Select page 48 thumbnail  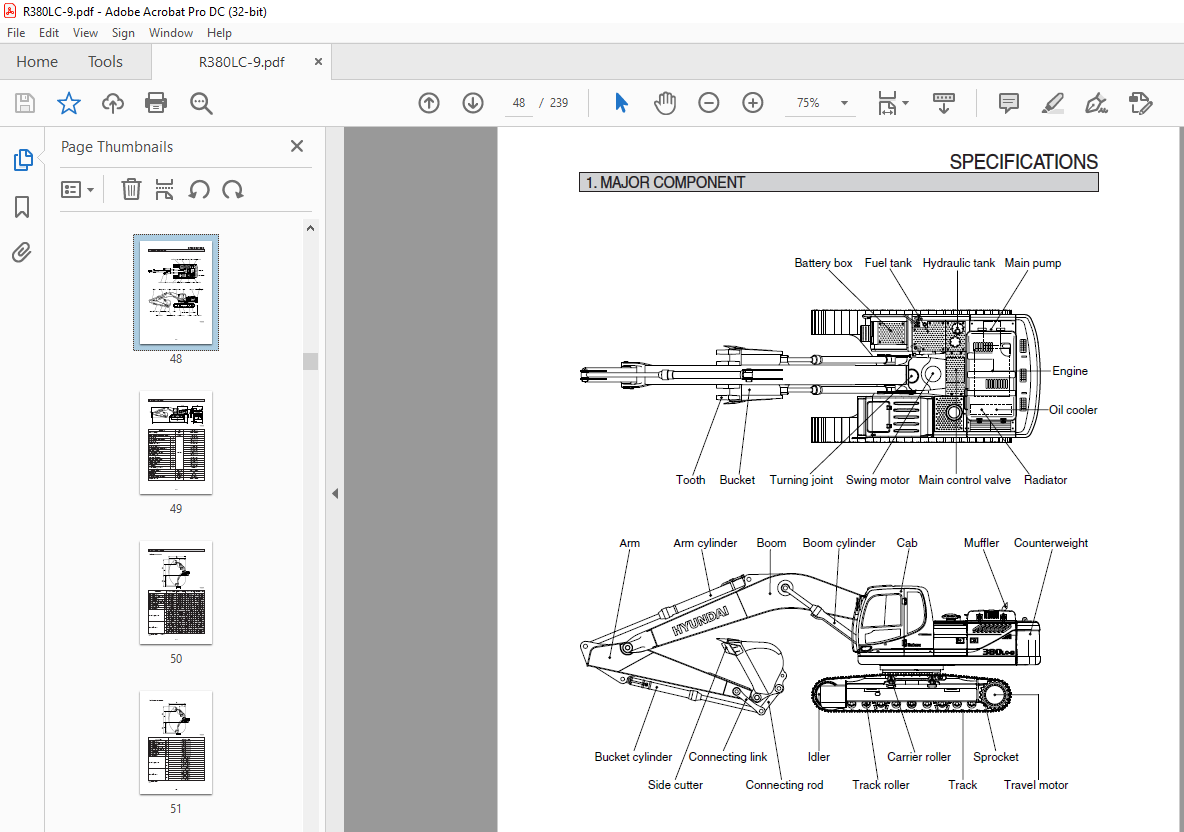(x=176, y=292)
